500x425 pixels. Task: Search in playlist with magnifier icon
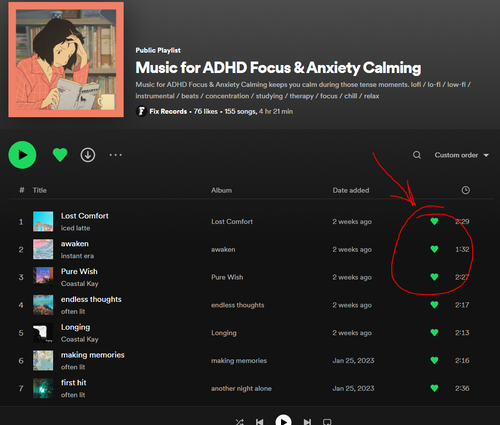pos(417,155)
